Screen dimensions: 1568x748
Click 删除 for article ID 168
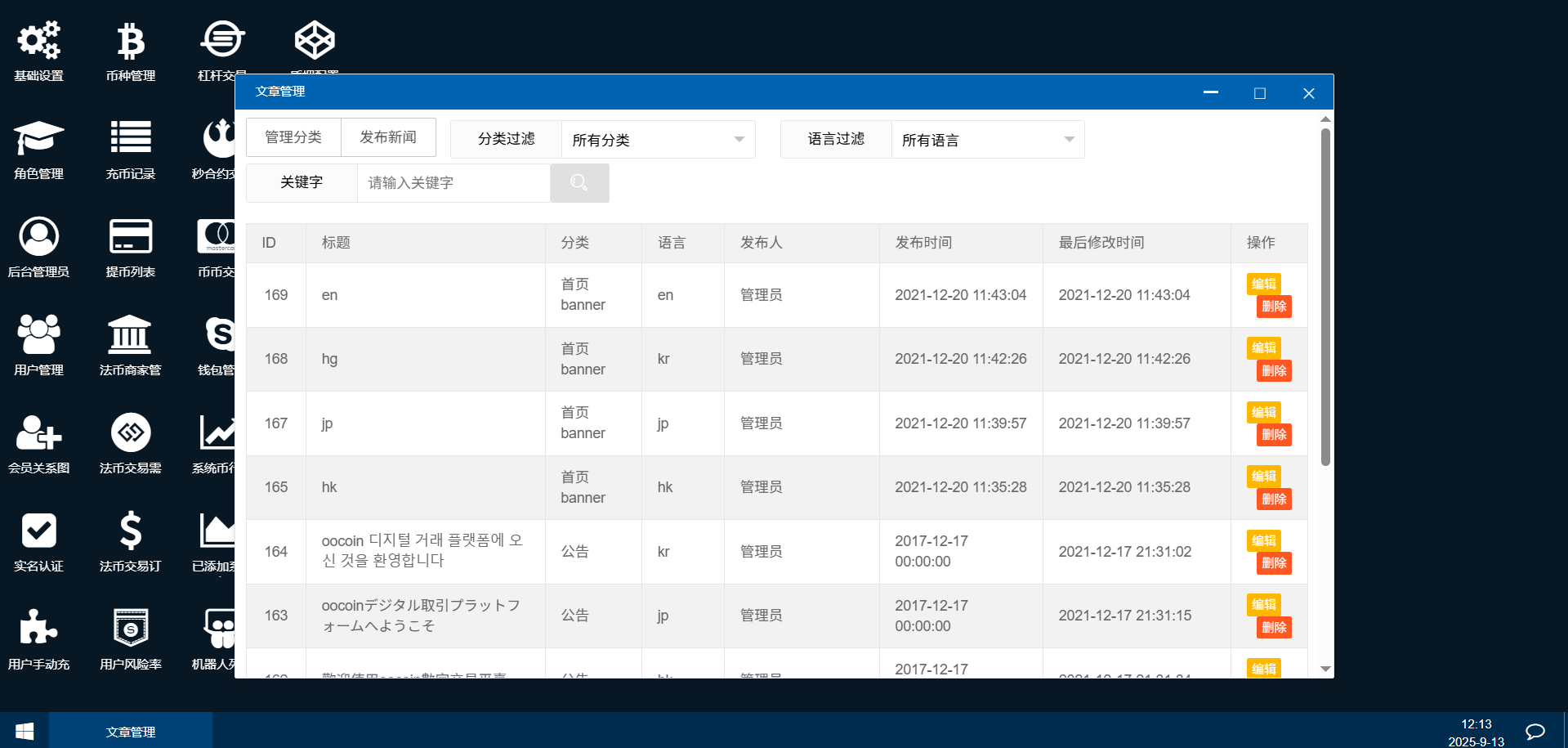[1274, 371]
